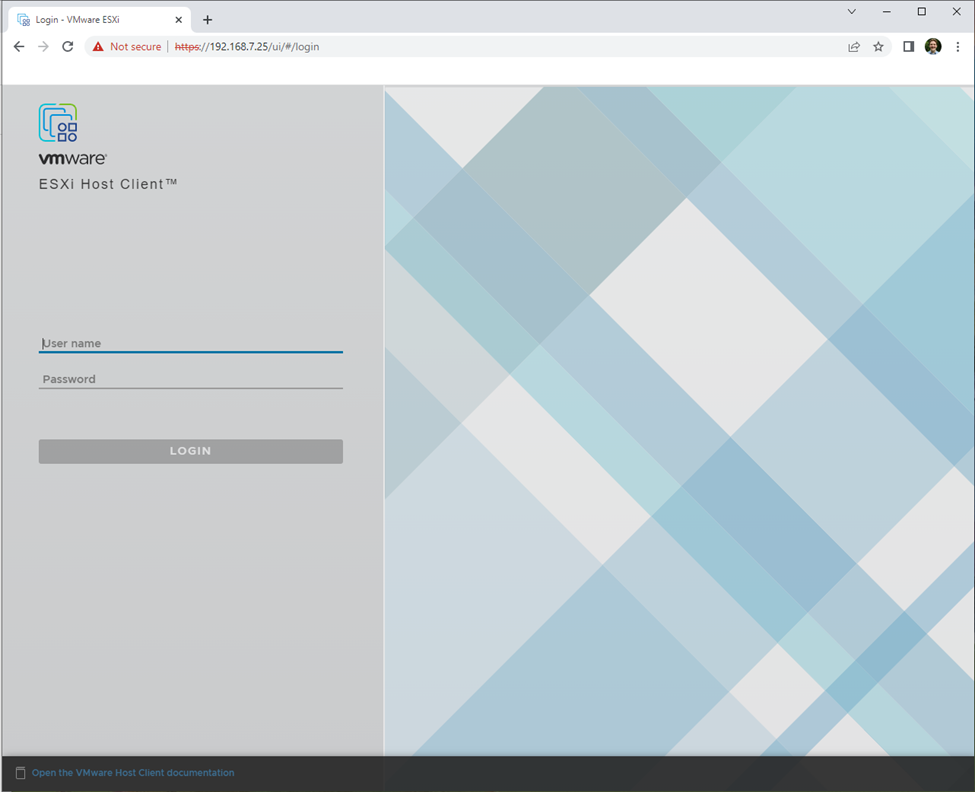Open the VMware Host Client documentation link

(133, 773)
